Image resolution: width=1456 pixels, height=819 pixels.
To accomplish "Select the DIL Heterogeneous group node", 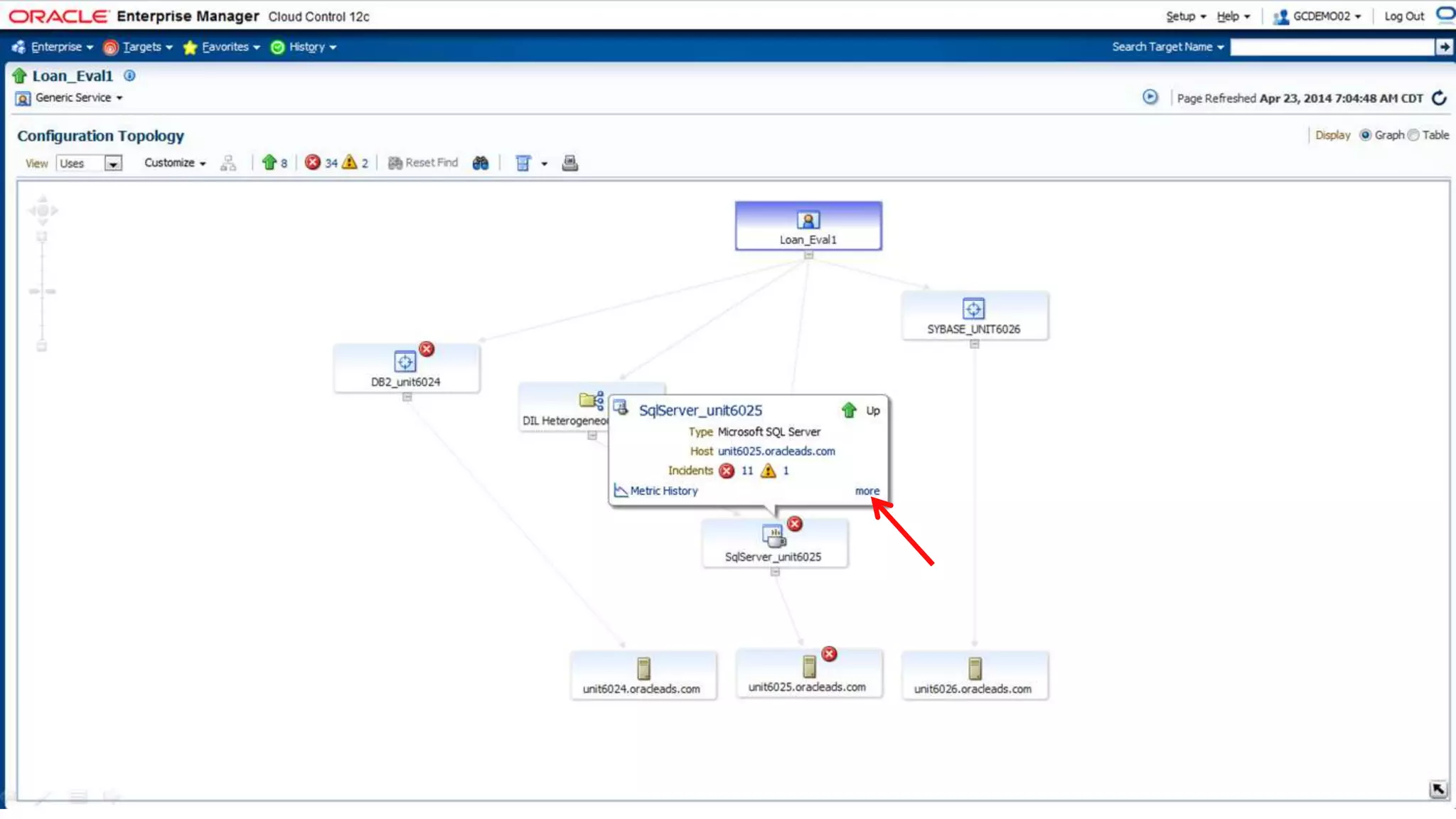I will (565, 407).
